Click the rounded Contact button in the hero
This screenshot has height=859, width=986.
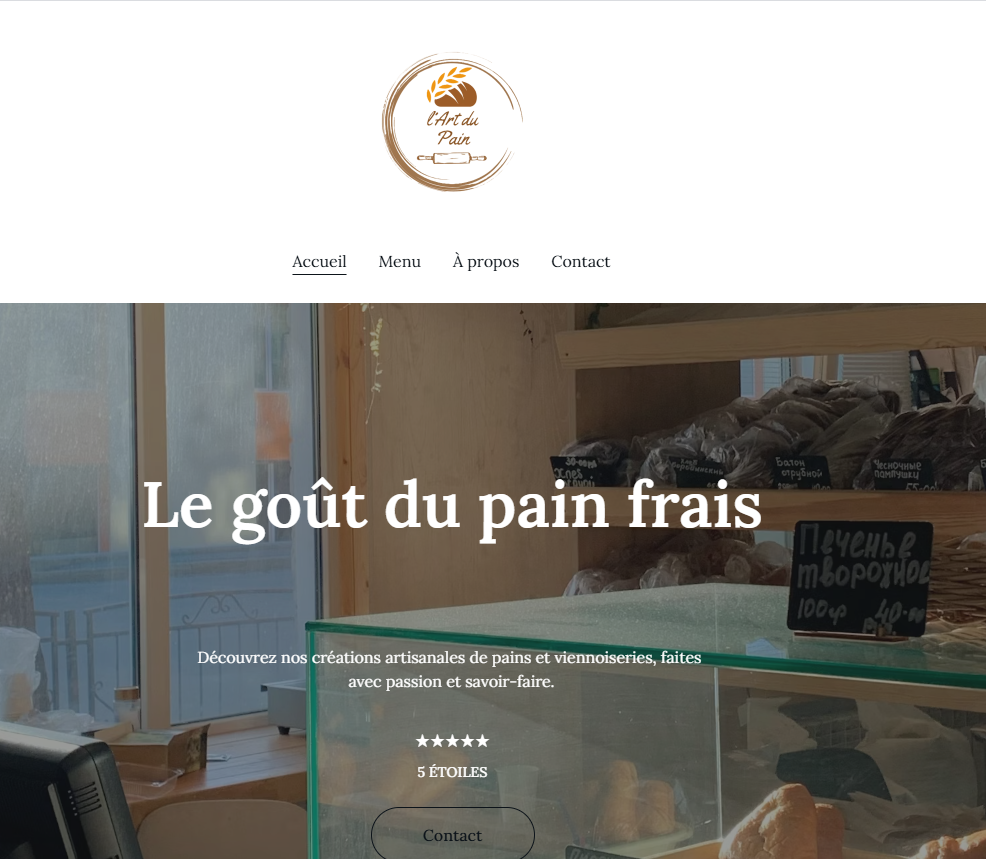click(x=453, y=835)
